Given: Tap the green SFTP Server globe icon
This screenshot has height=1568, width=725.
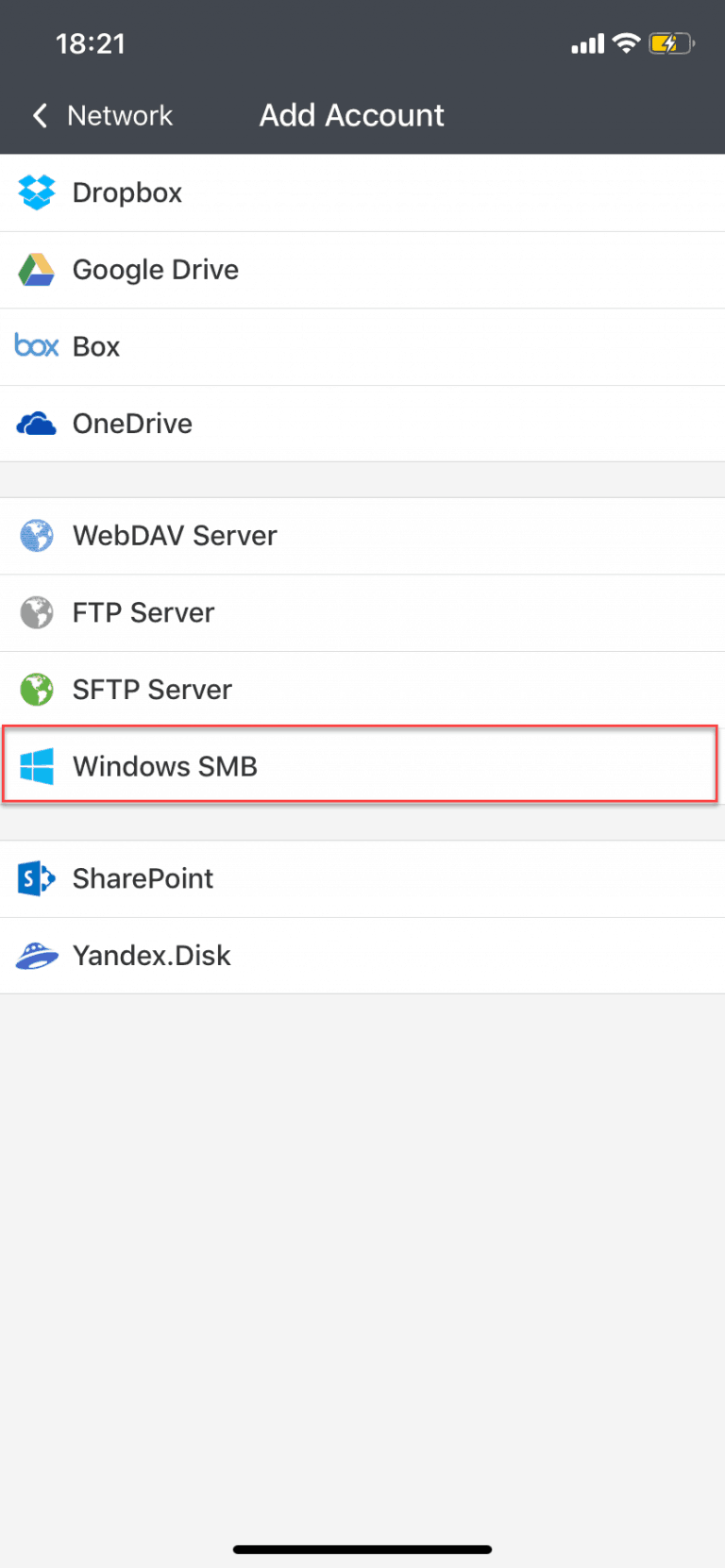Looking at the screenshot, I should (37, 690).
